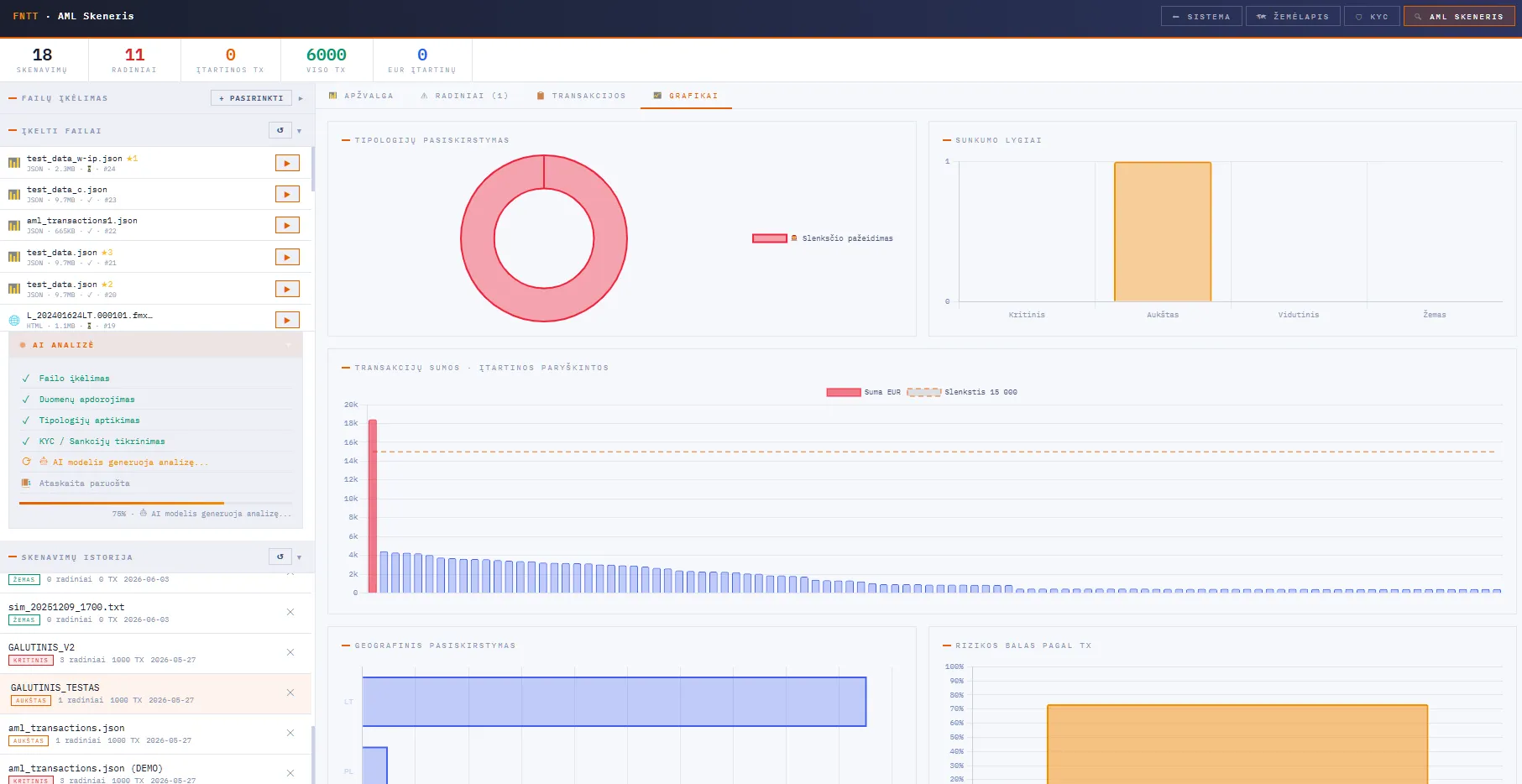1522x784 pixels.
Task: Click the 18 Skenavimų stat card
Action: pyautogui.click(x=42, y=60)
